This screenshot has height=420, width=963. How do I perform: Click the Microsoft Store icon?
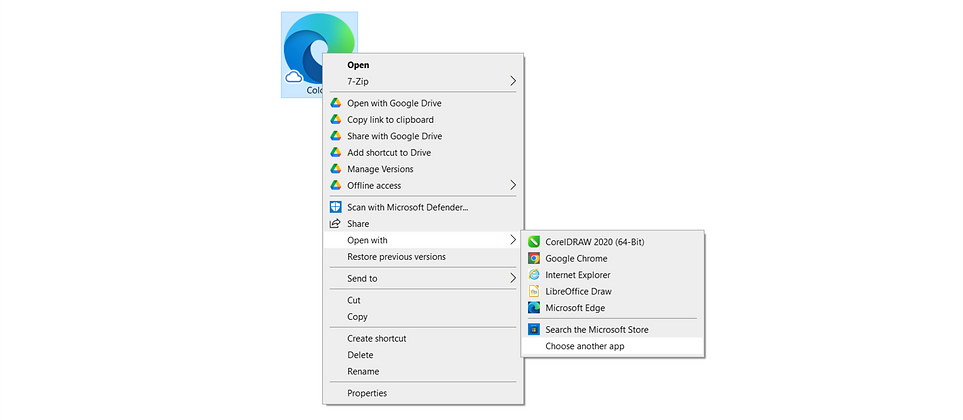534,330
